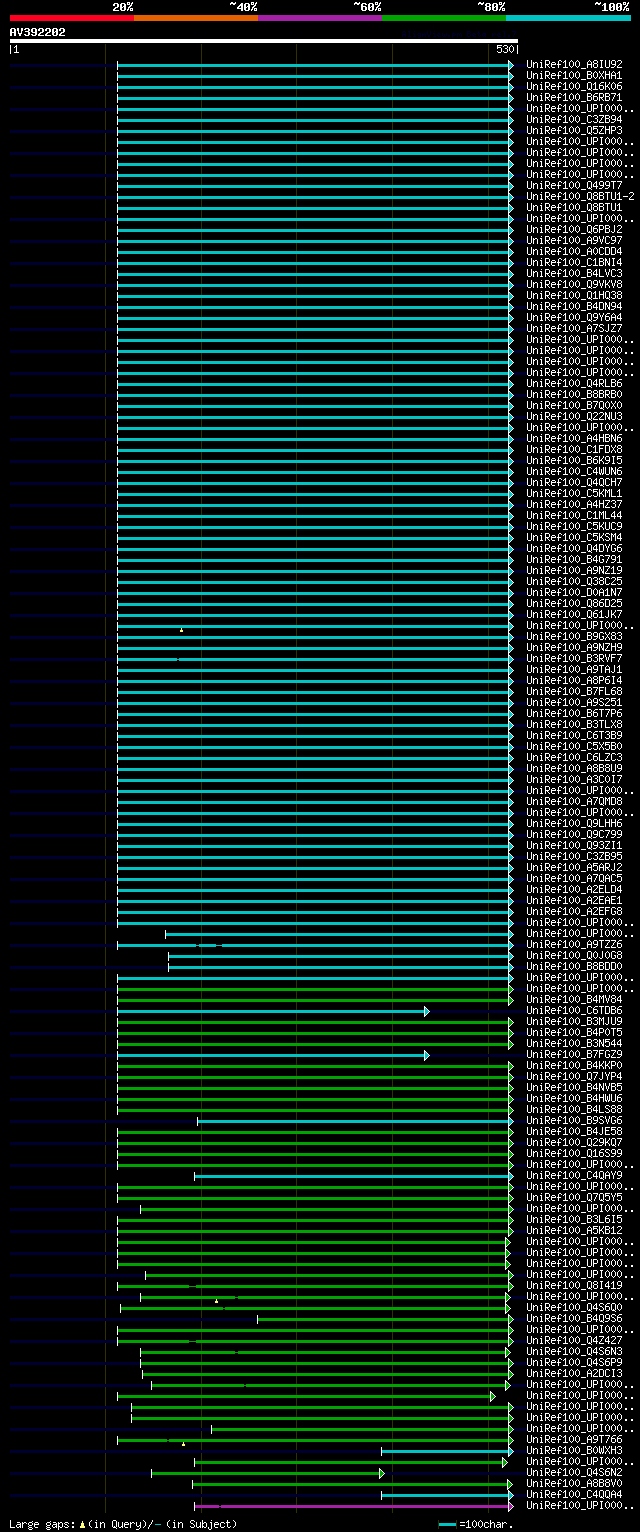Select the UniRef100_C4QQA4 label

(574, 1494)
